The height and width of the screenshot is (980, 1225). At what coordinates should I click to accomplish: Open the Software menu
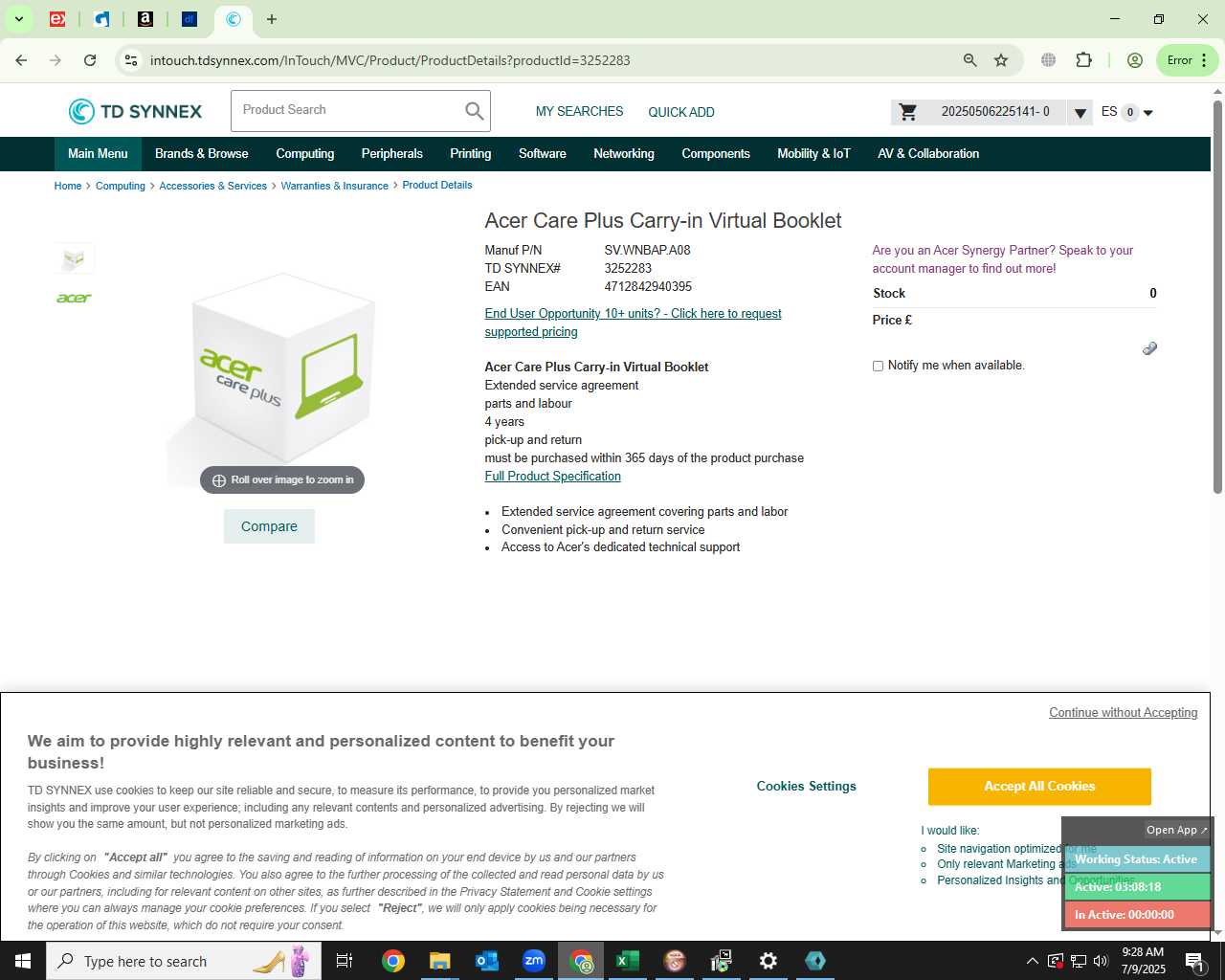pyautogui.click(x=543, y=154)
